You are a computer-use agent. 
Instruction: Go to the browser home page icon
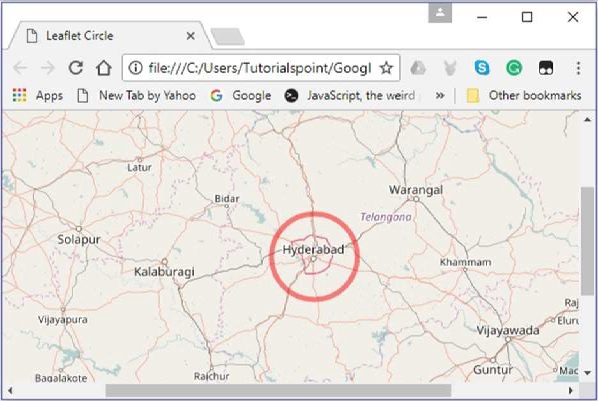[103, 68]
